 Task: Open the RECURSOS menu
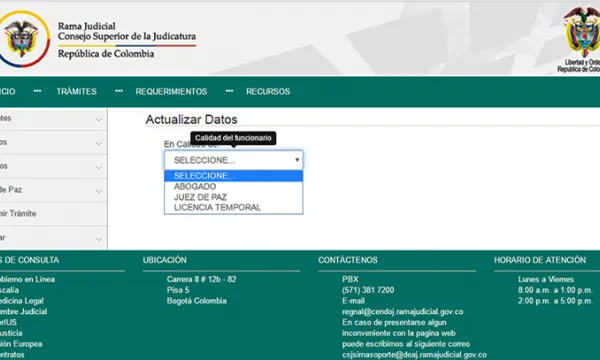(x=268, y=91)
